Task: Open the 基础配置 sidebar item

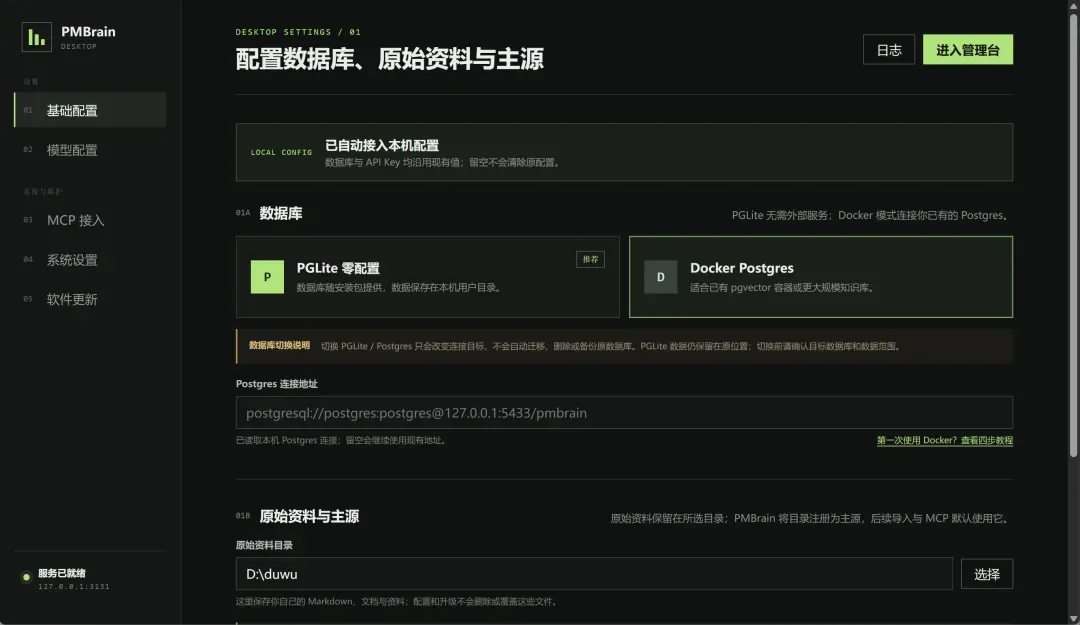Action: pyautogui.click(x=90, y=110)
